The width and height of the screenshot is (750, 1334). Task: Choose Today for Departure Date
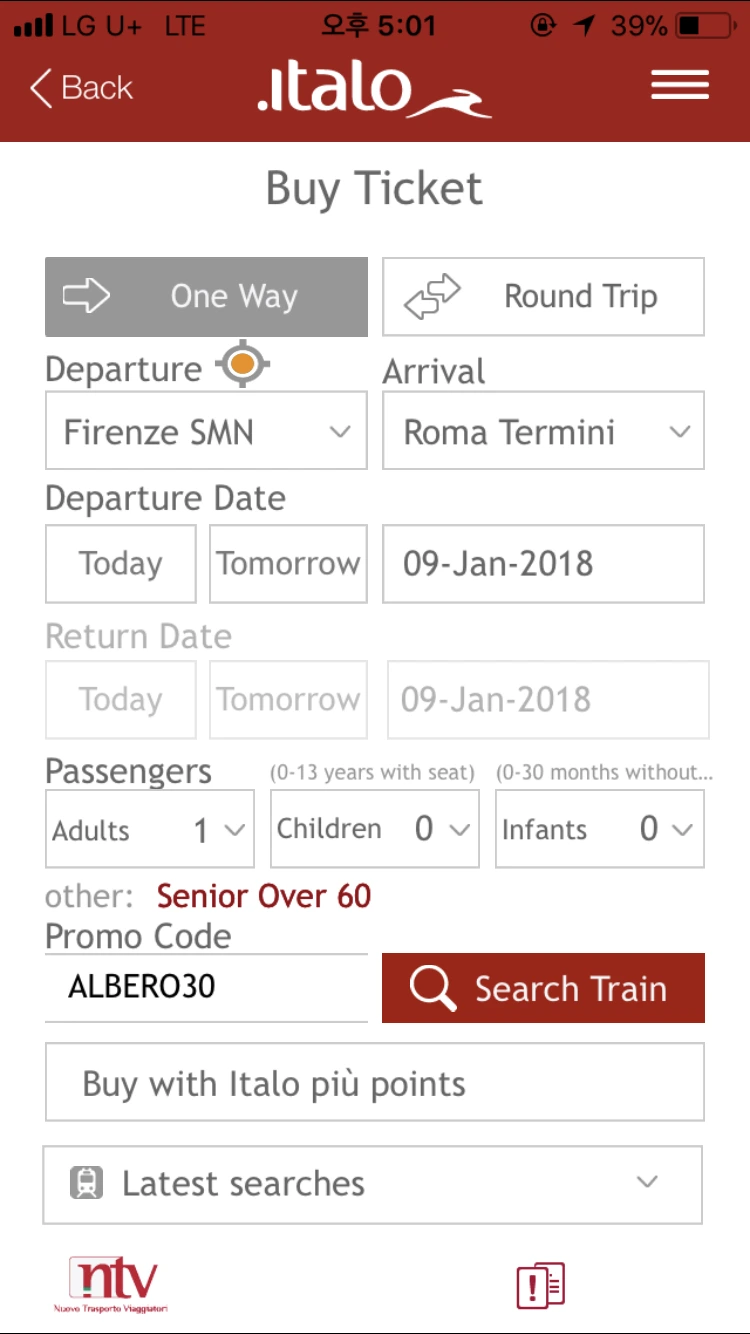120,564
